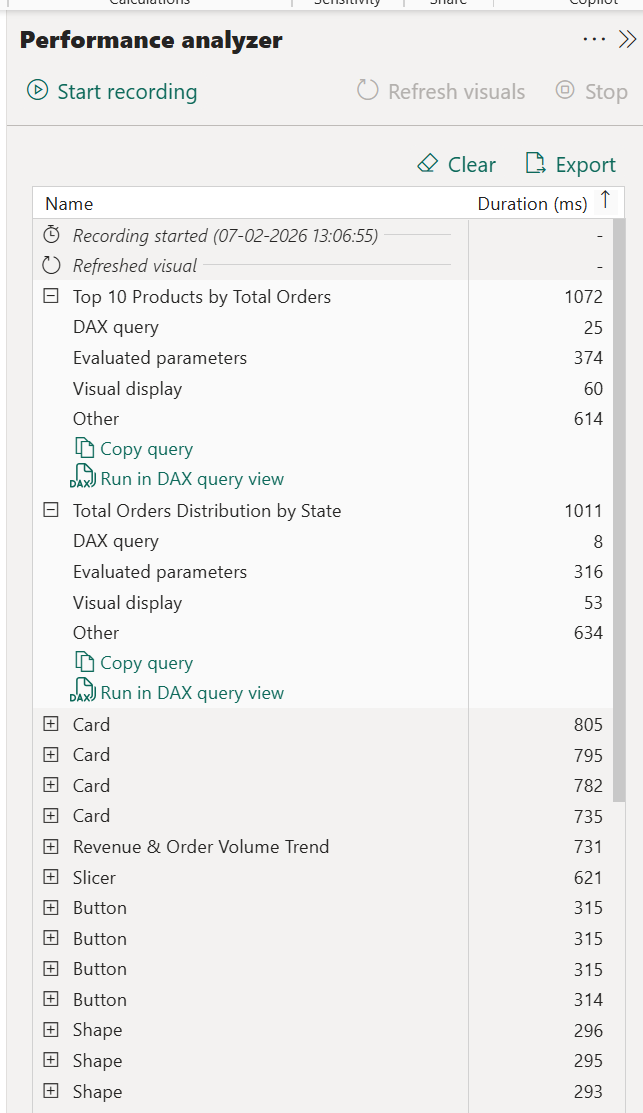Collapse the Performance analyzer pane with chevrons
This screenshot has height=1113, width=643.
click(627, 39)
